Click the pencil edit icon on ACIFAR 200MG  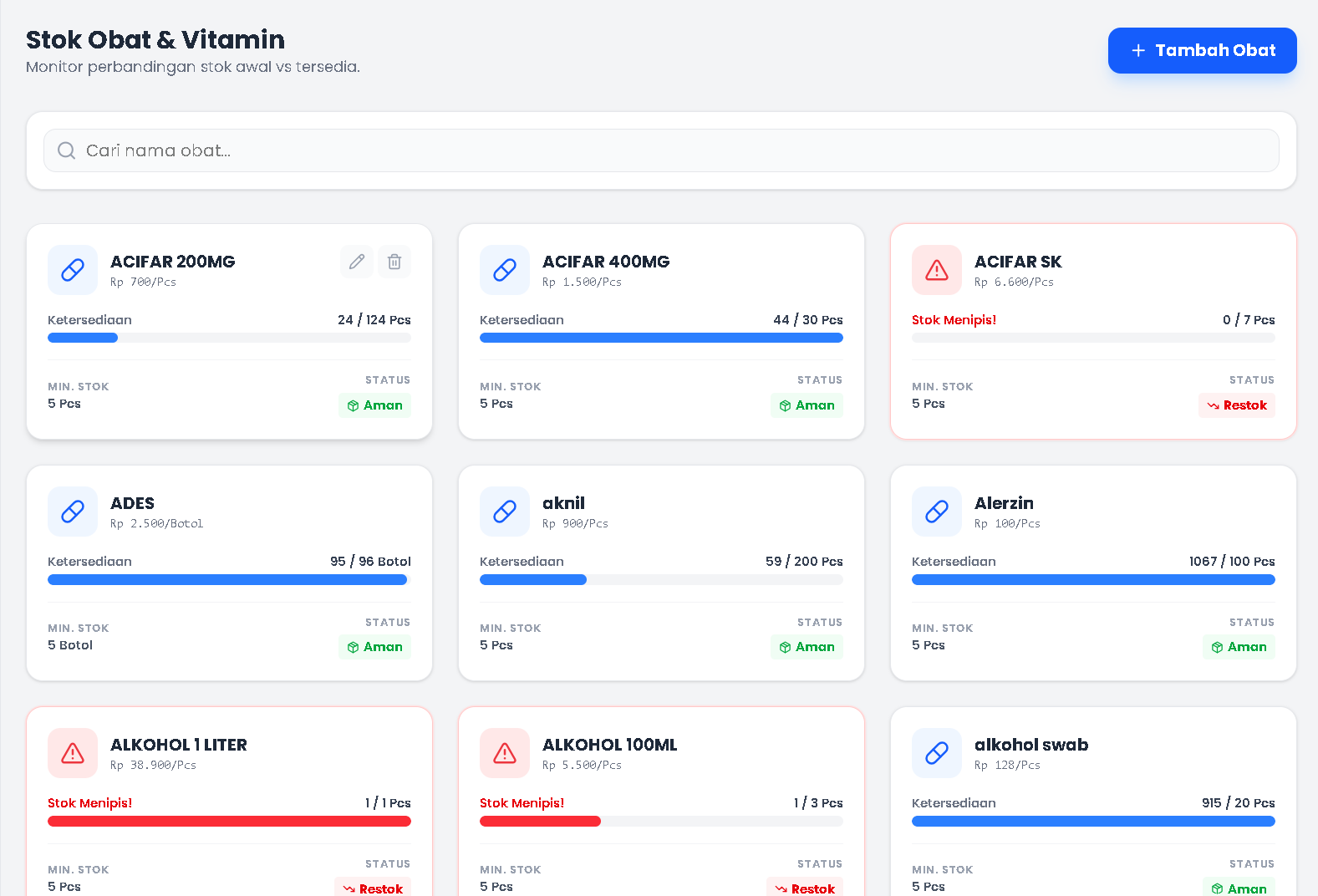[357, 262]
